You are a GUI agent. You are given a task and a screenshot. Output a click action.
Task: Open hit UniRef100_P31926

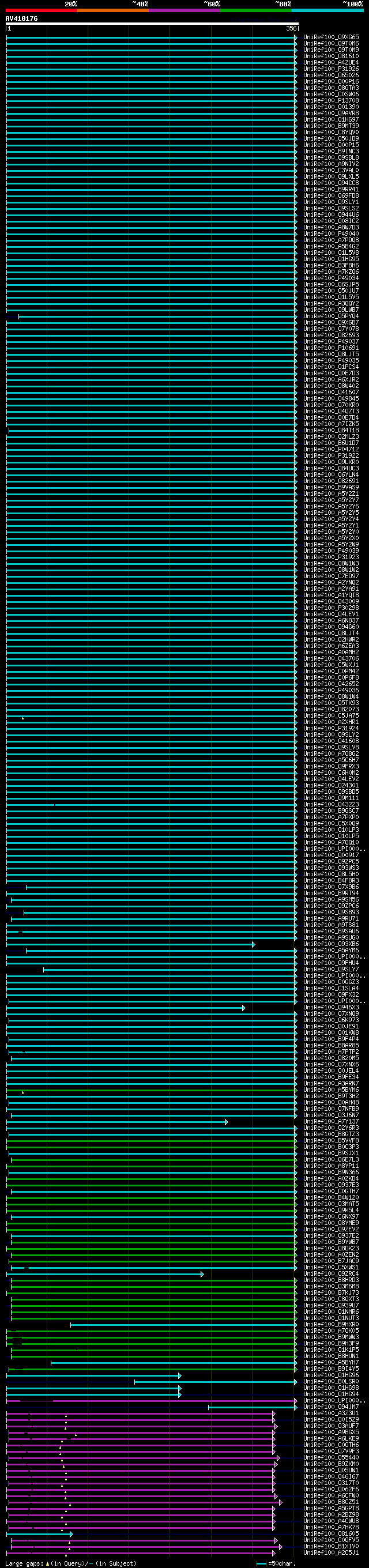click(x=332, y=69)
